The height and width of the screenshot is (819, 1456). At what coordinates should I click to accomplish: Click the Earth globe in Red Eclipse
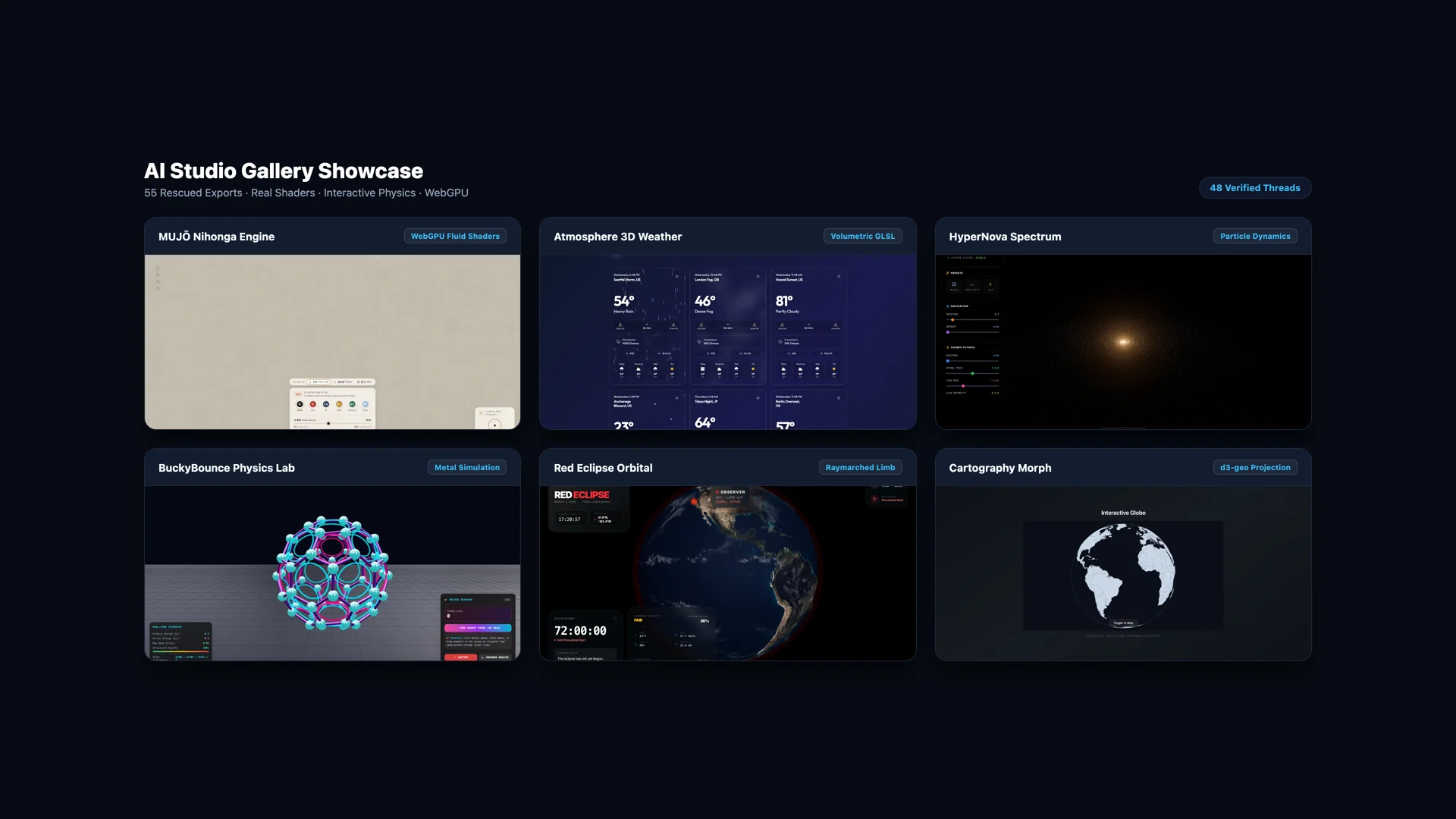(x=726, y=573)
